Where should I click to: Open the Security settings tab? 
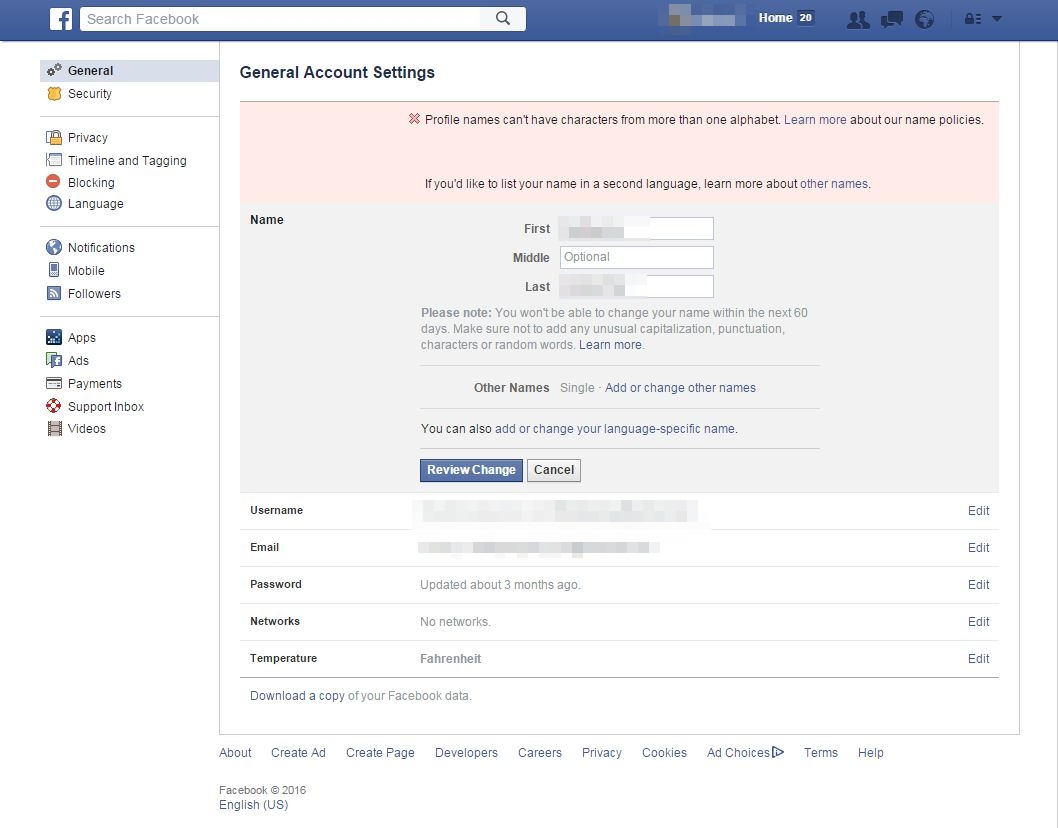pos(90,94)
